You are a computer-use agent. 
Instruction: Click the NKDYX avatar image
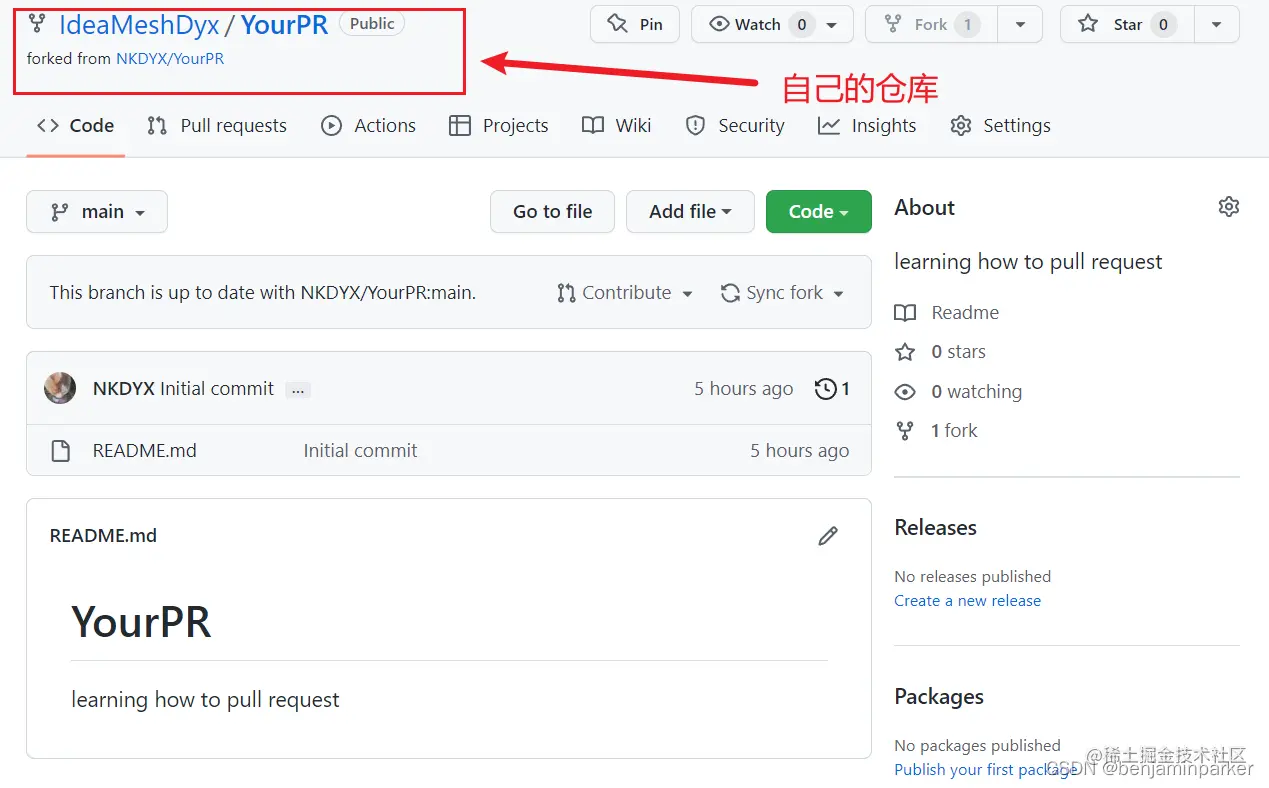tap(60, 389)
